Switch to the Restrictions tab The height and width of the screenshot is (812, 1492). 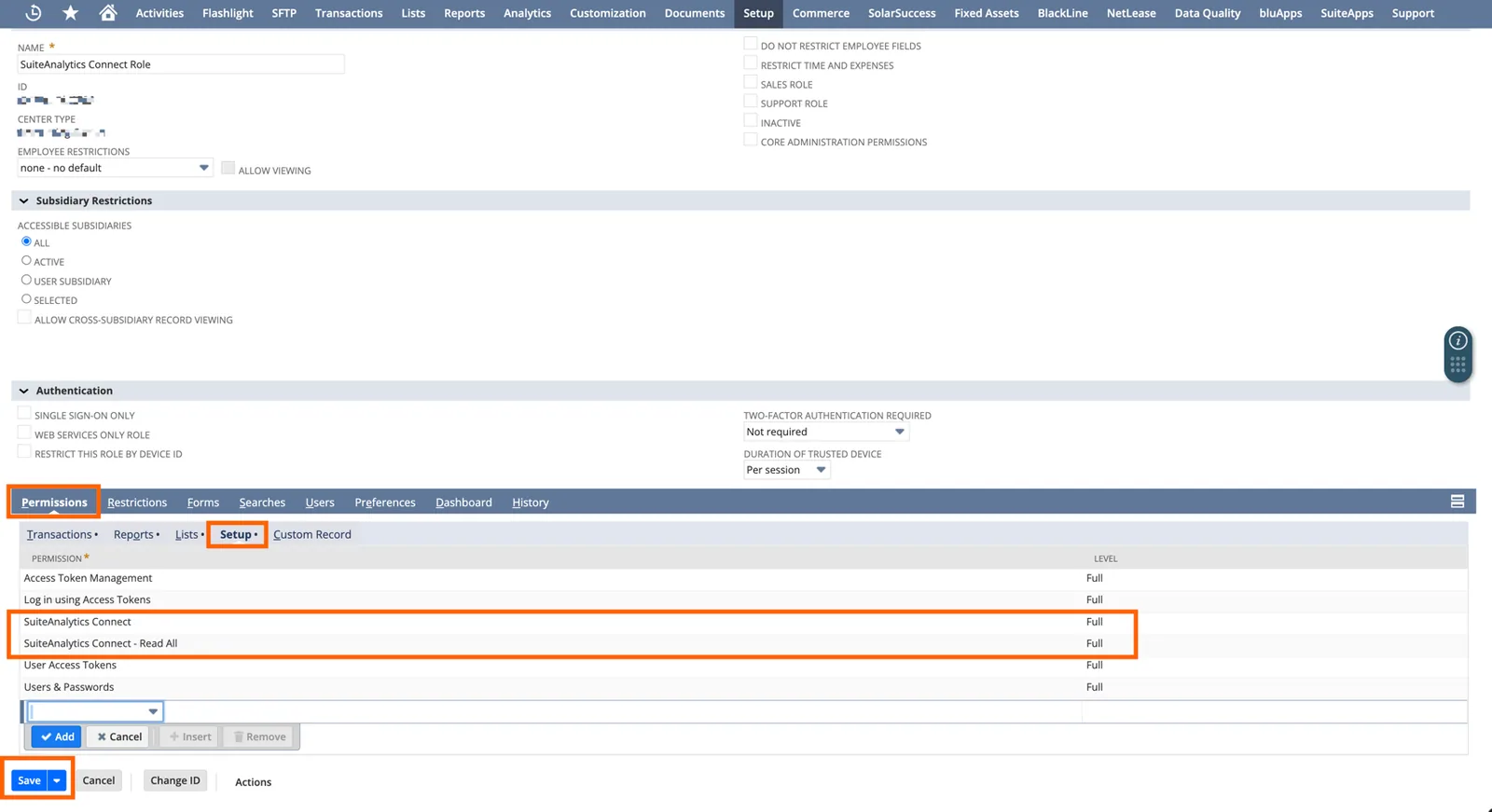point(137,502)
